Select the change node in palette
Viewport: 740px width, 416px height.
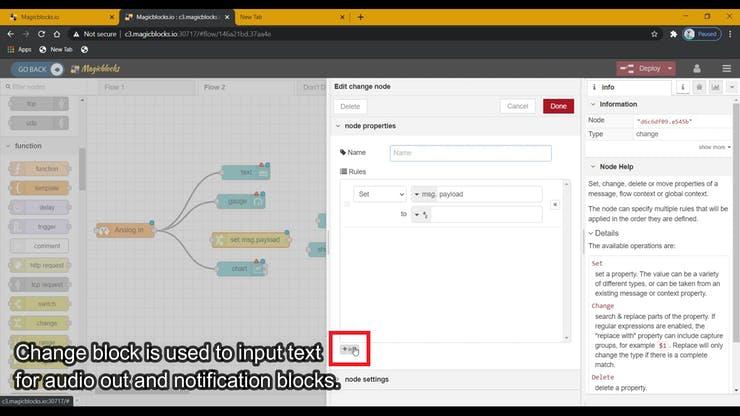40,323
